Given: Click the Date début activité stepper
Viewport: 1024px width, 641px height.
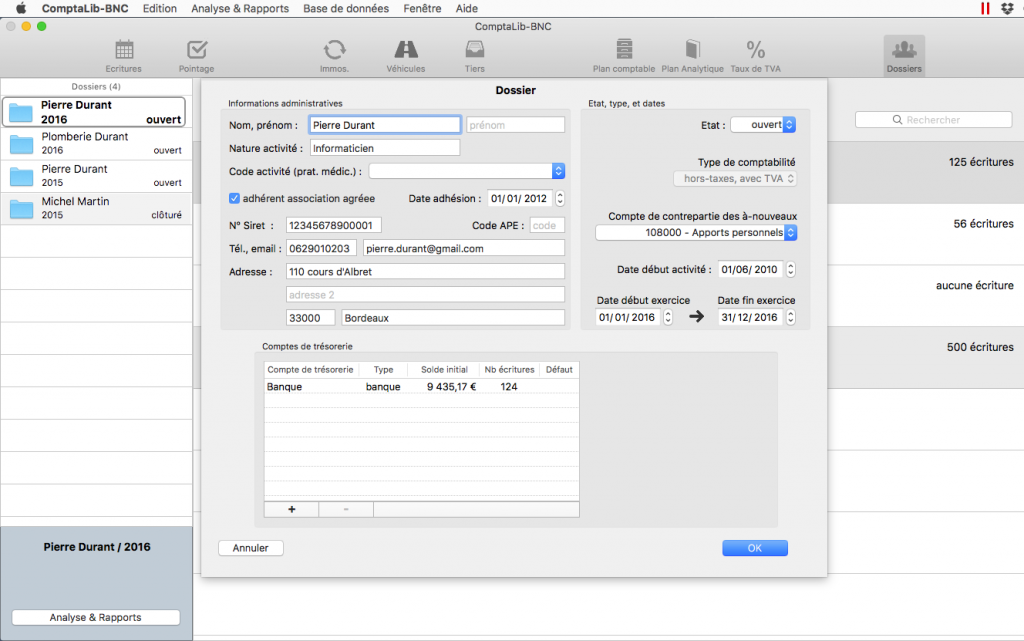Looking at the screenshot, I should tap(791, 270).
